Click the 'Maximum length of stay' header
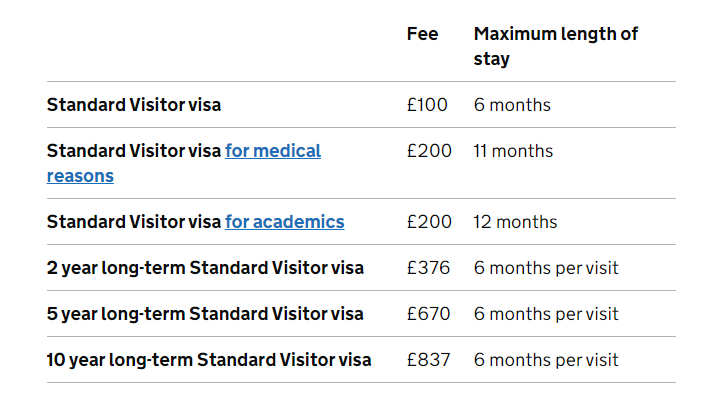The image size is (701, 412). 555,46
